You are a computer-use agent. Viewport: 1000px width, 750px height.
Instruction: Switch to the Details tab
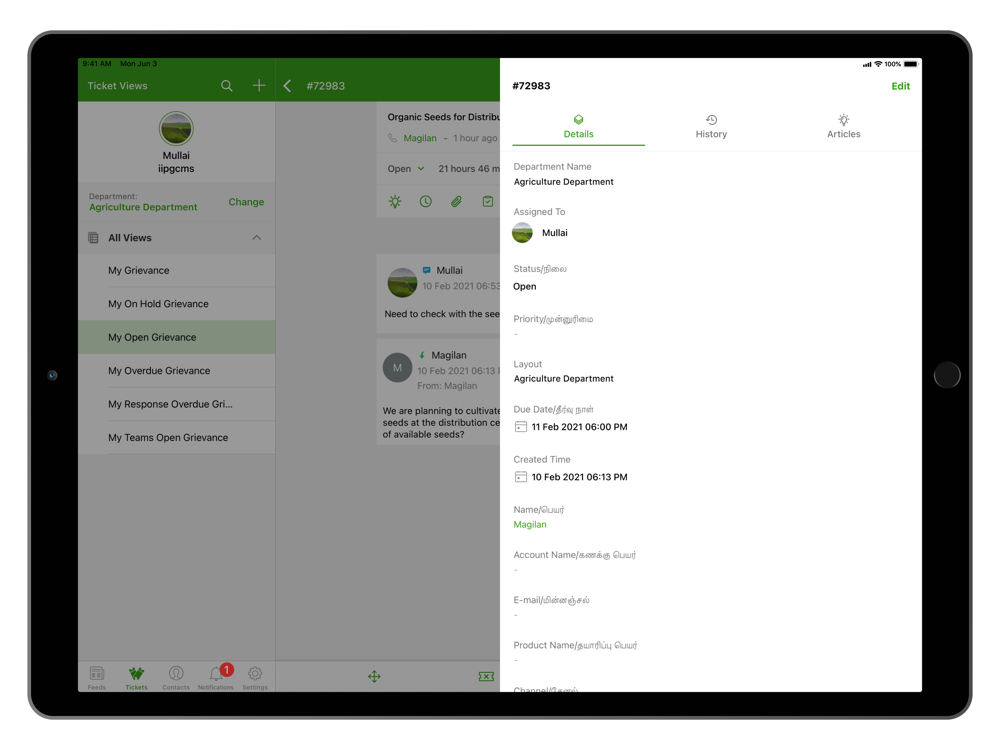578,127
